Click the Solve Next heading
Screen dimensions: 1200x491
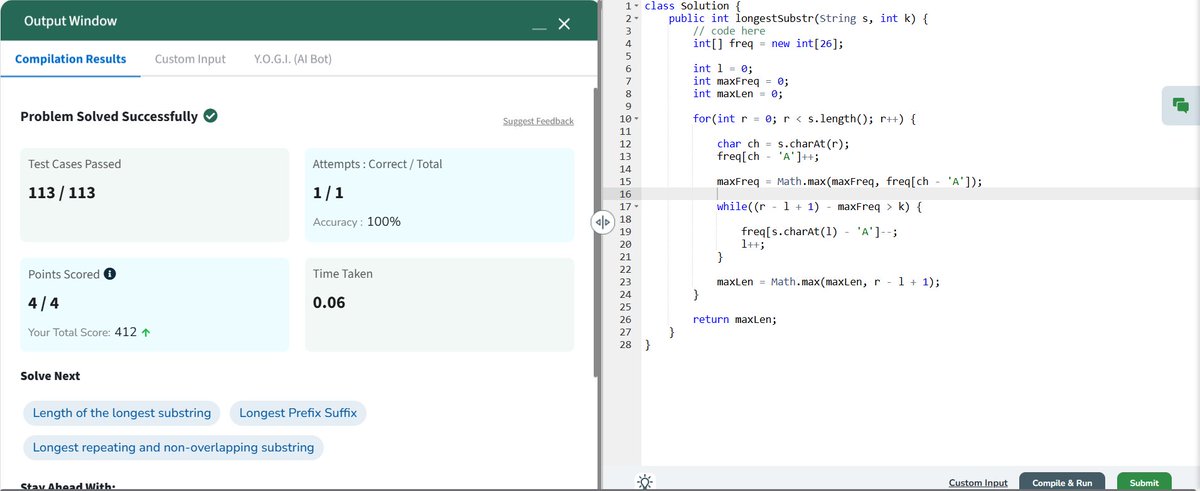click(x=50, y=376)
